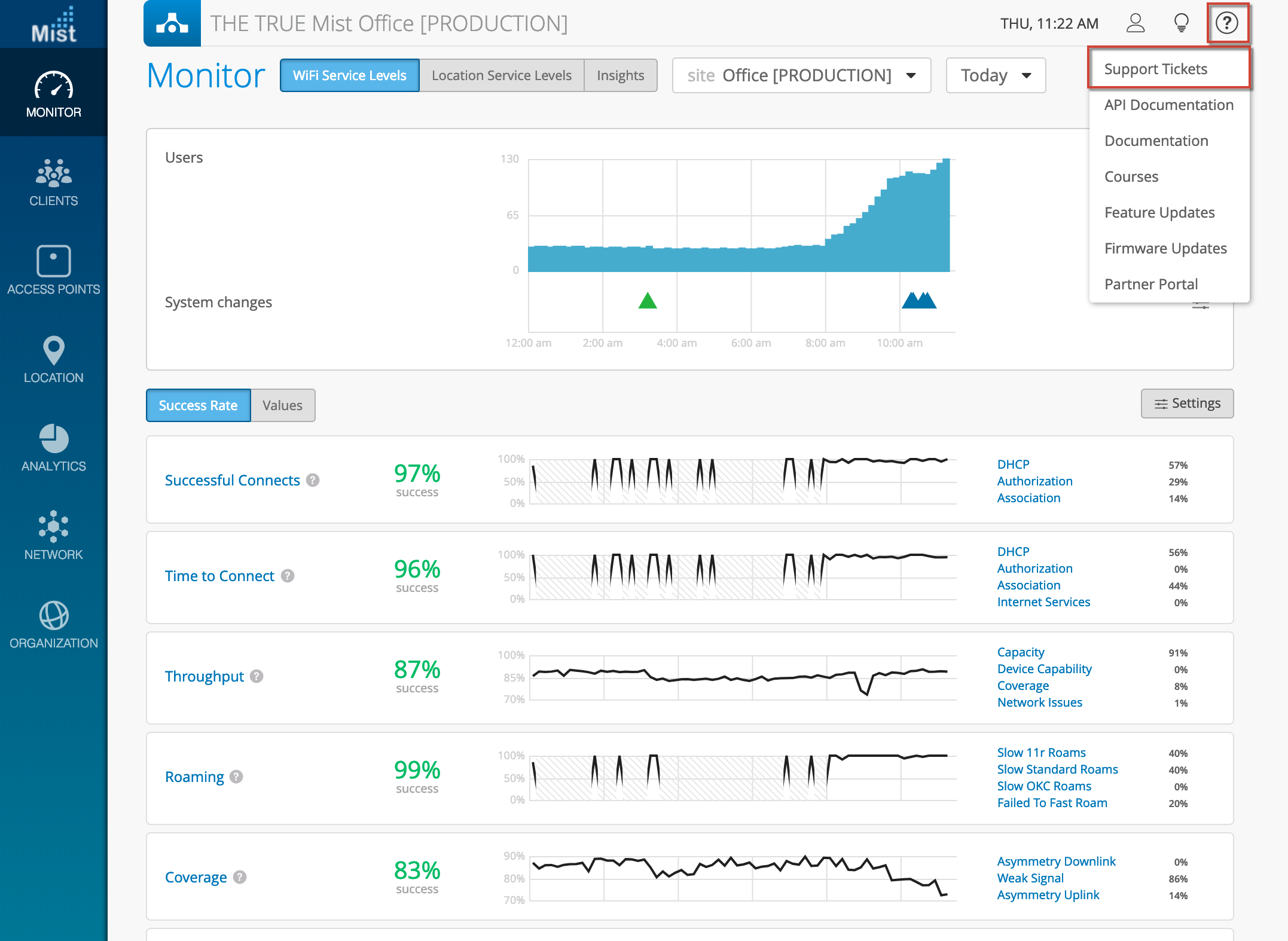Toggle to Success Rate view
The height and width of the screenshot is (941, 1288).
pos(198,405)
